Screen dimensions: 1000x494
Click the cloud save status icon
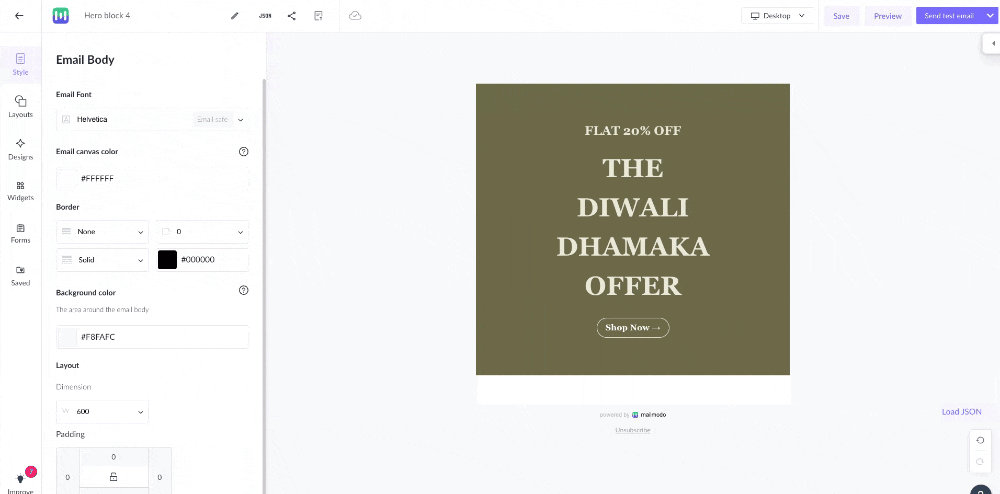click(355, 16)
